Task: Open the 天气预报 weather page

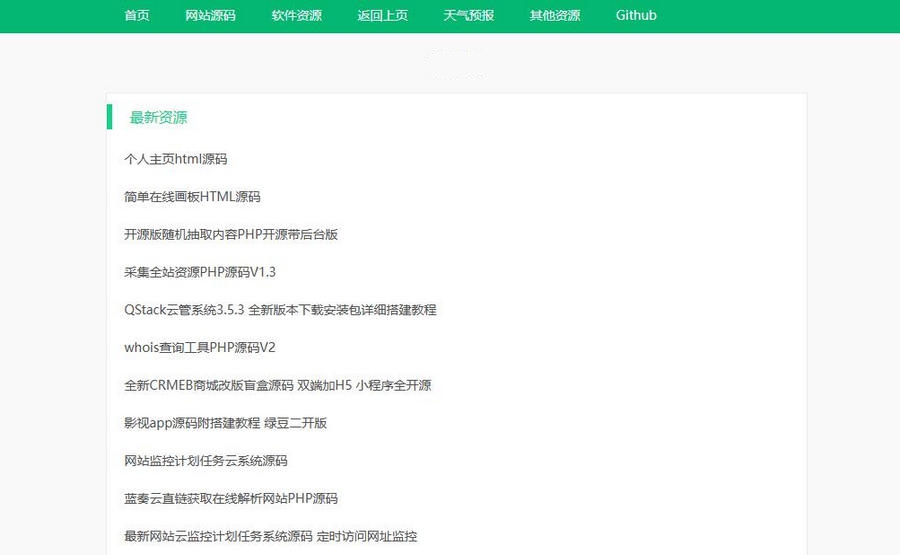Action: tap(468, 15)
